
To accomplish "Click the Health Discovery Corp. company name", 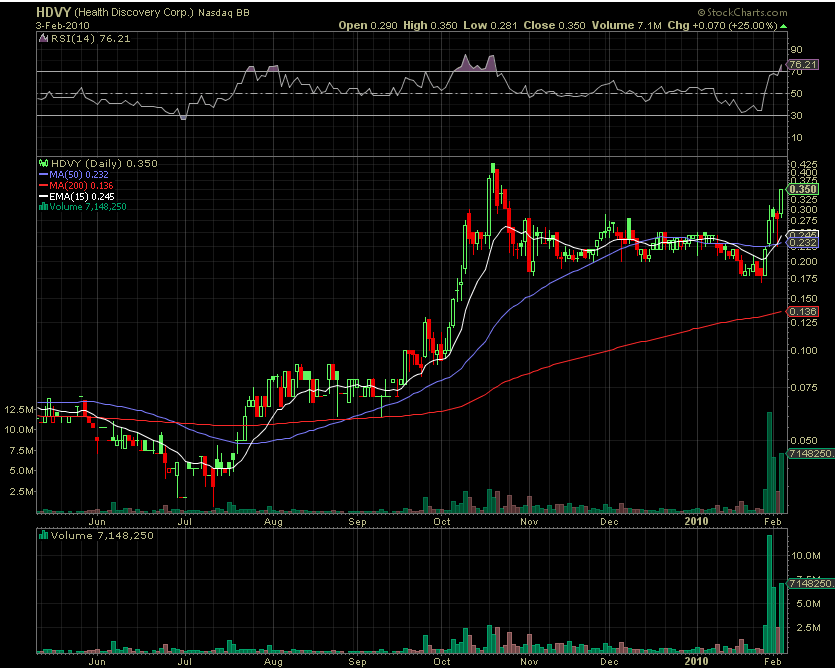I will 134,12.
